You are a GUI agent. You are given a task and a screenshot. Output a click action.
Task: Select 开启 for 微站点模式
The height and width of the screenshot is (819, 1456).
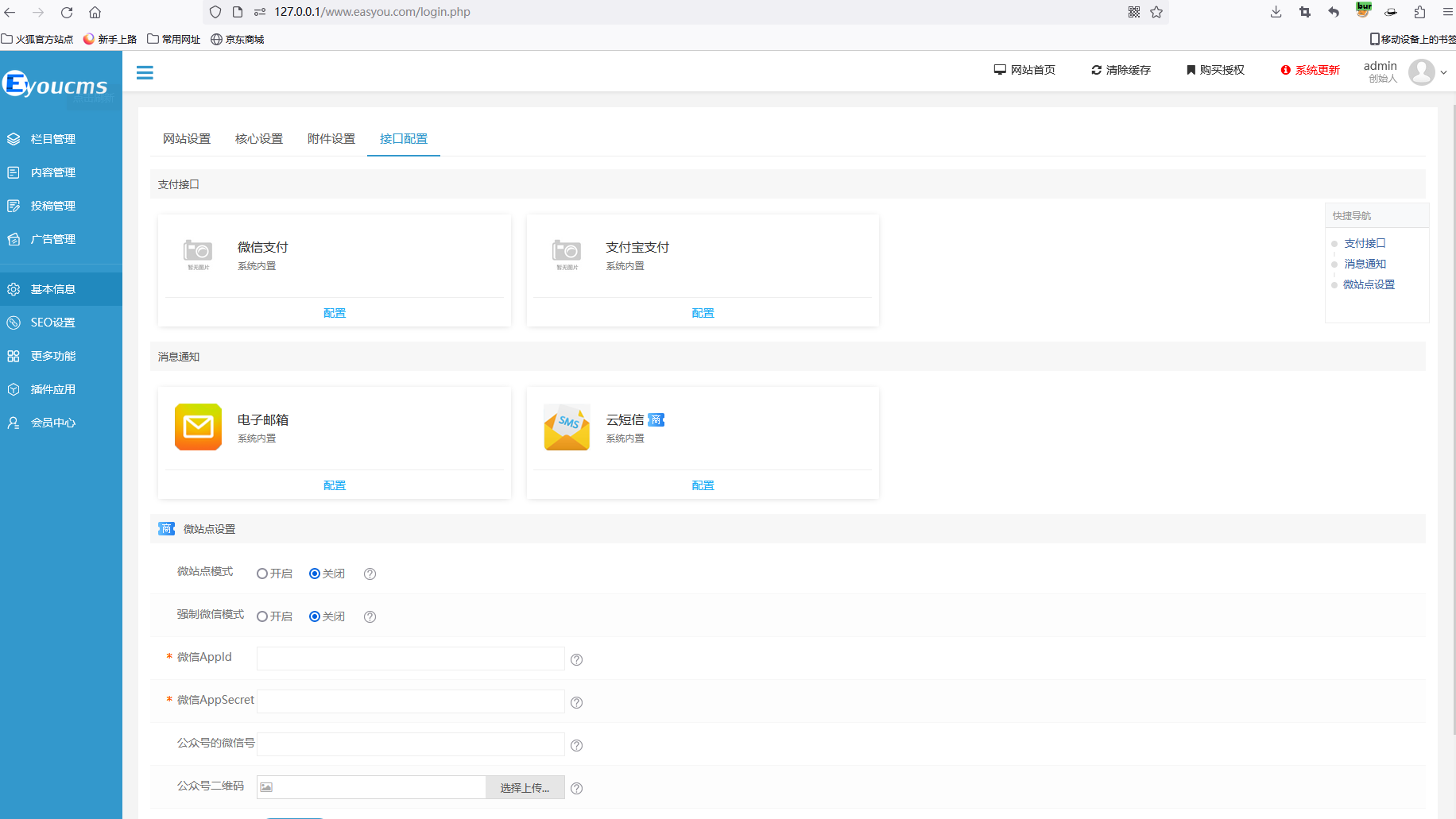(x=262, y=574)
